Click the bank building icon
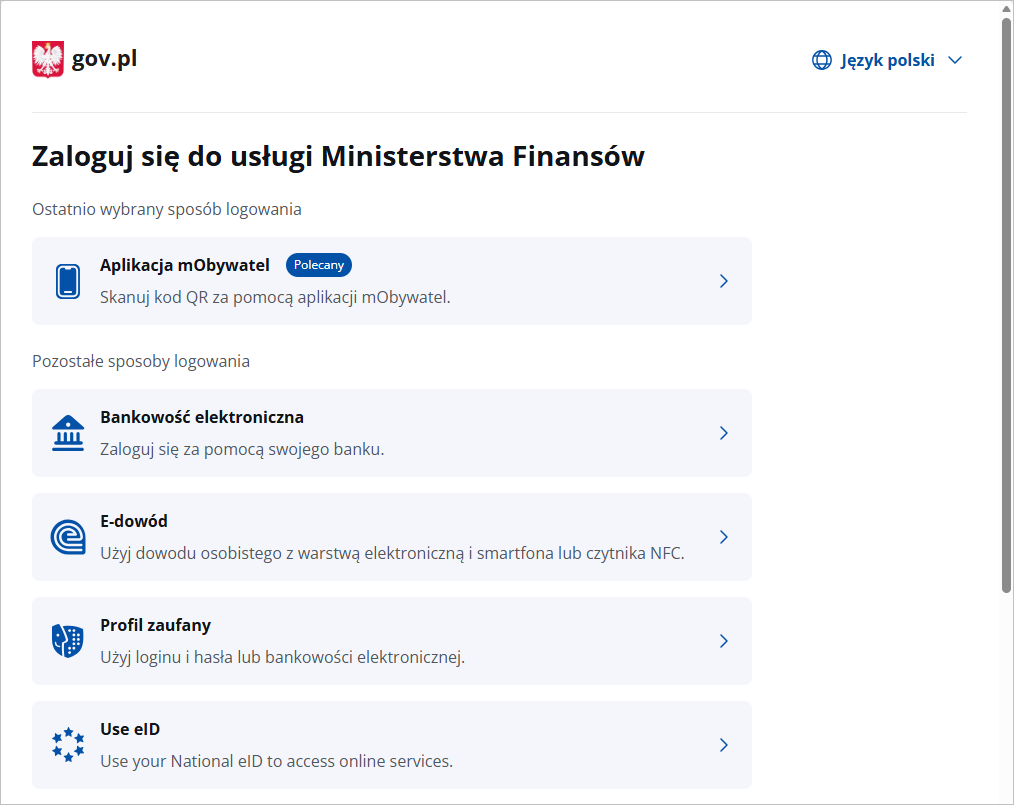The image size is (1014, 805). (x=68, y=433)
